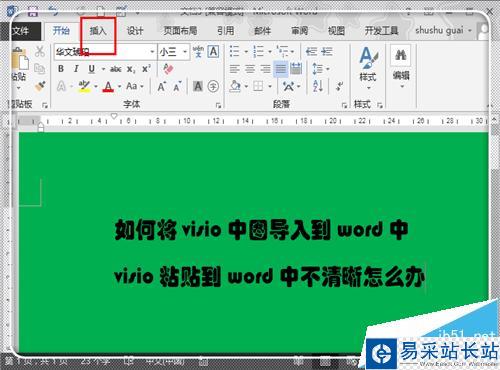Open text effects outlined A
The width and height of the screenshot is (500, 370).
(x=61, y=87)
